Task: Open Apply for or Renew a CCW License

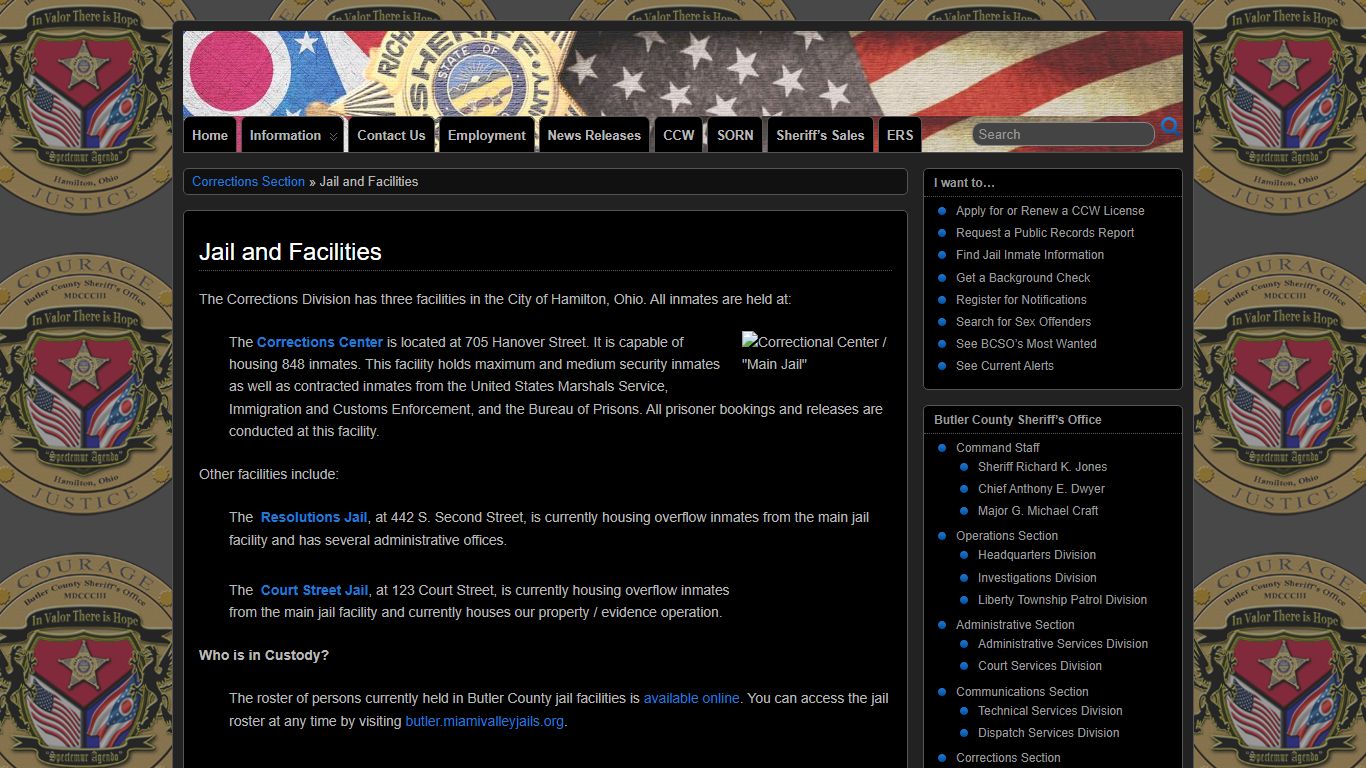Action: click(x=1050, y=211)
